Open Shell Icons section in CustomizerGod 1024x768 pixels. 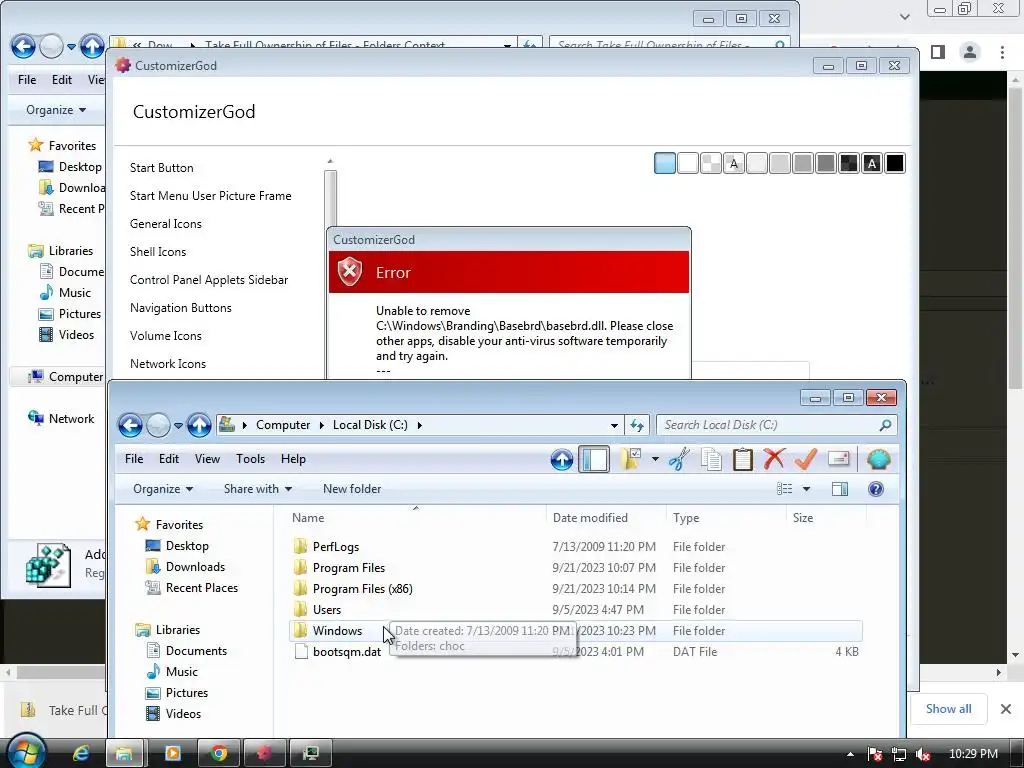point(158,251)
